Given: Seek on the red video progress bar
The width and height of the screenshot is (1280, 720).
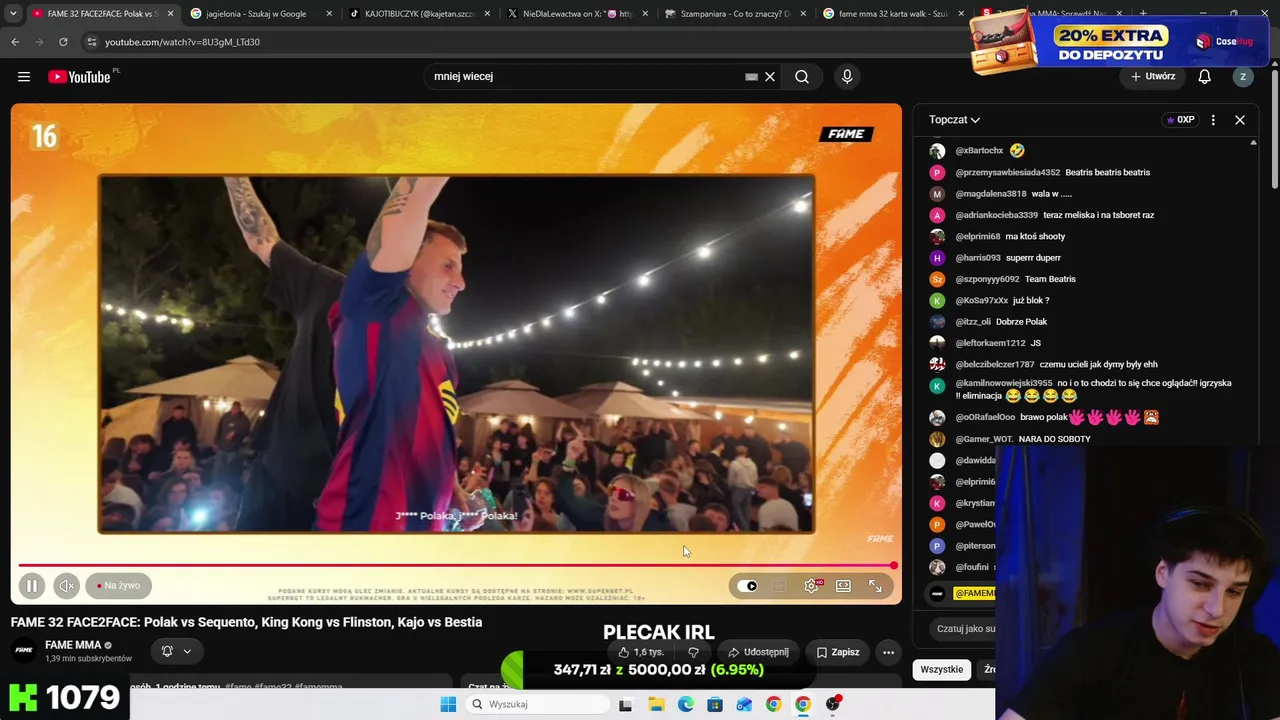Looking at the screenshot, I should (456, 566).
